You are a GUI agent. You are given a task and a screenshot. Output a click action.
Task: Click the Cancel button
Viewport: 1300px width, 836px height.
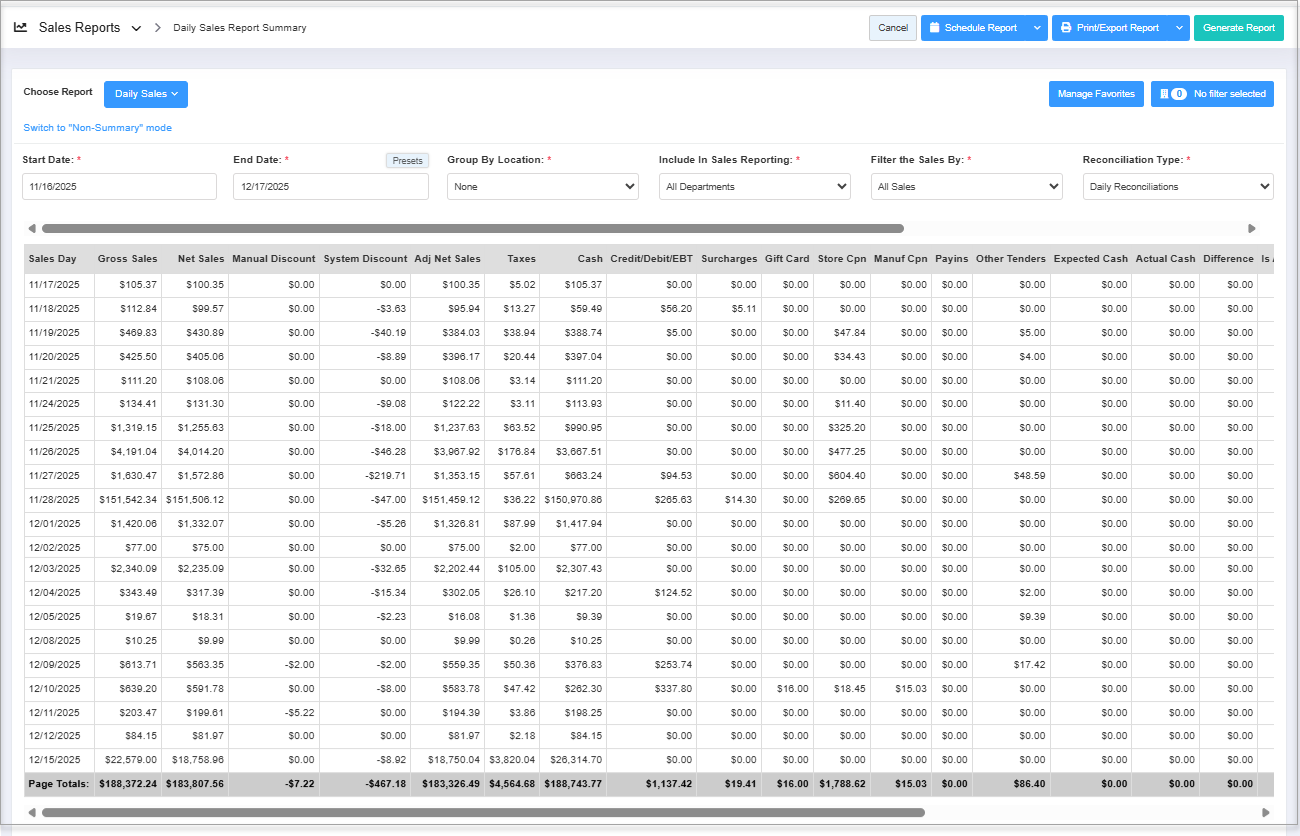pyautogui.click(x=892, y=28)
